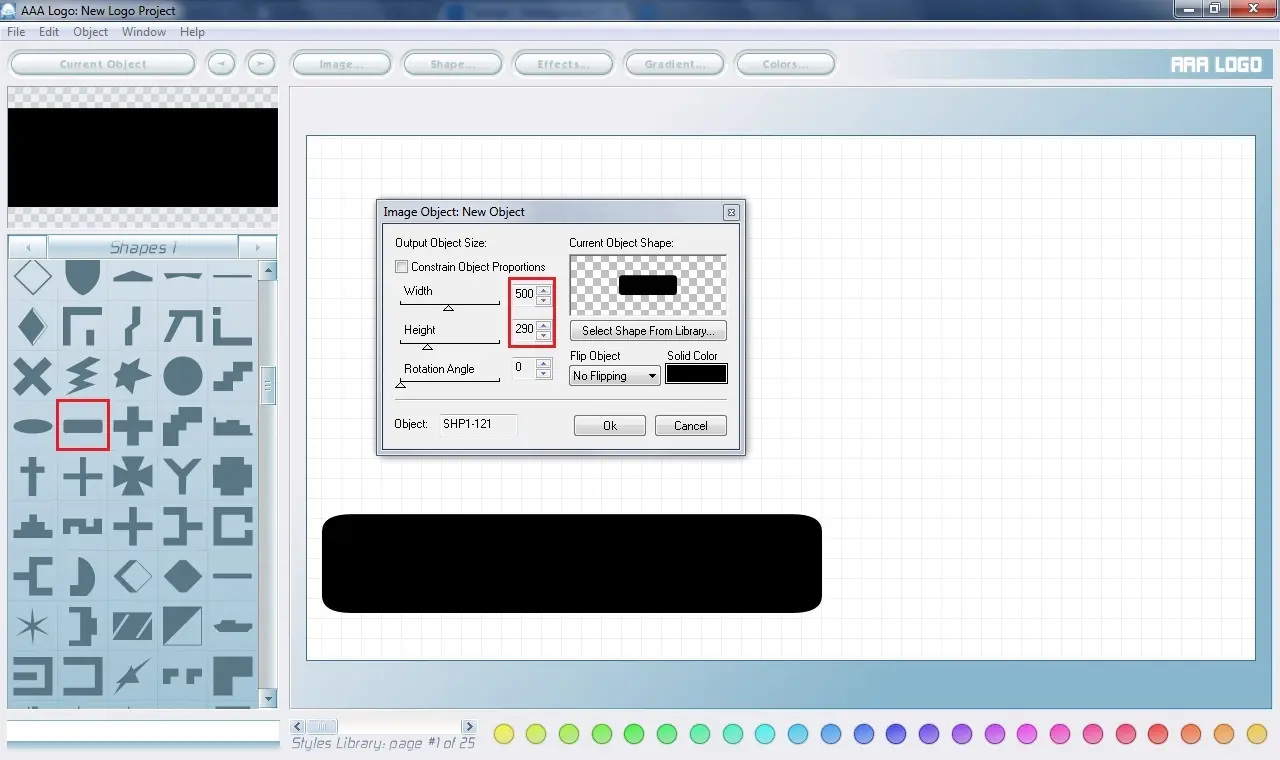
Task: Select the tilted diamond outline shape
Action: point(133,576)
